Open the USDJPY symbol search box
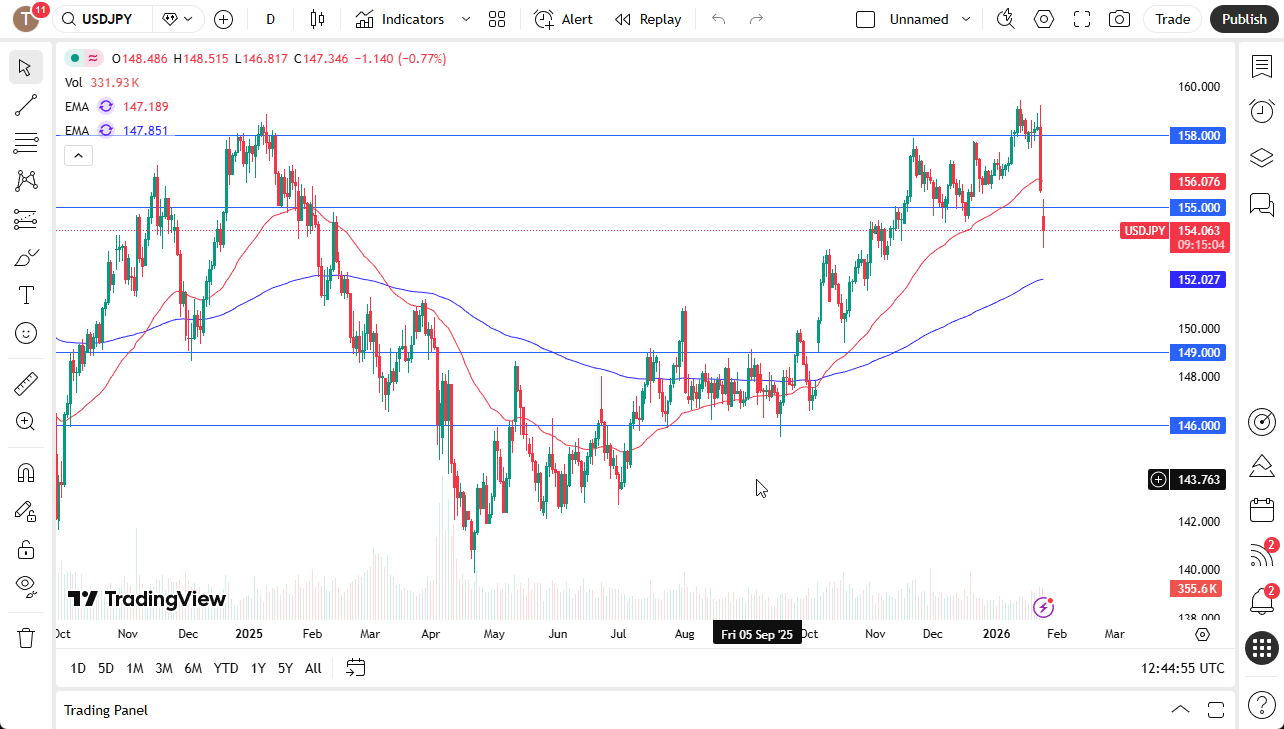Image resolution: width=1284 pixels, height=729 pixels. 103,19
